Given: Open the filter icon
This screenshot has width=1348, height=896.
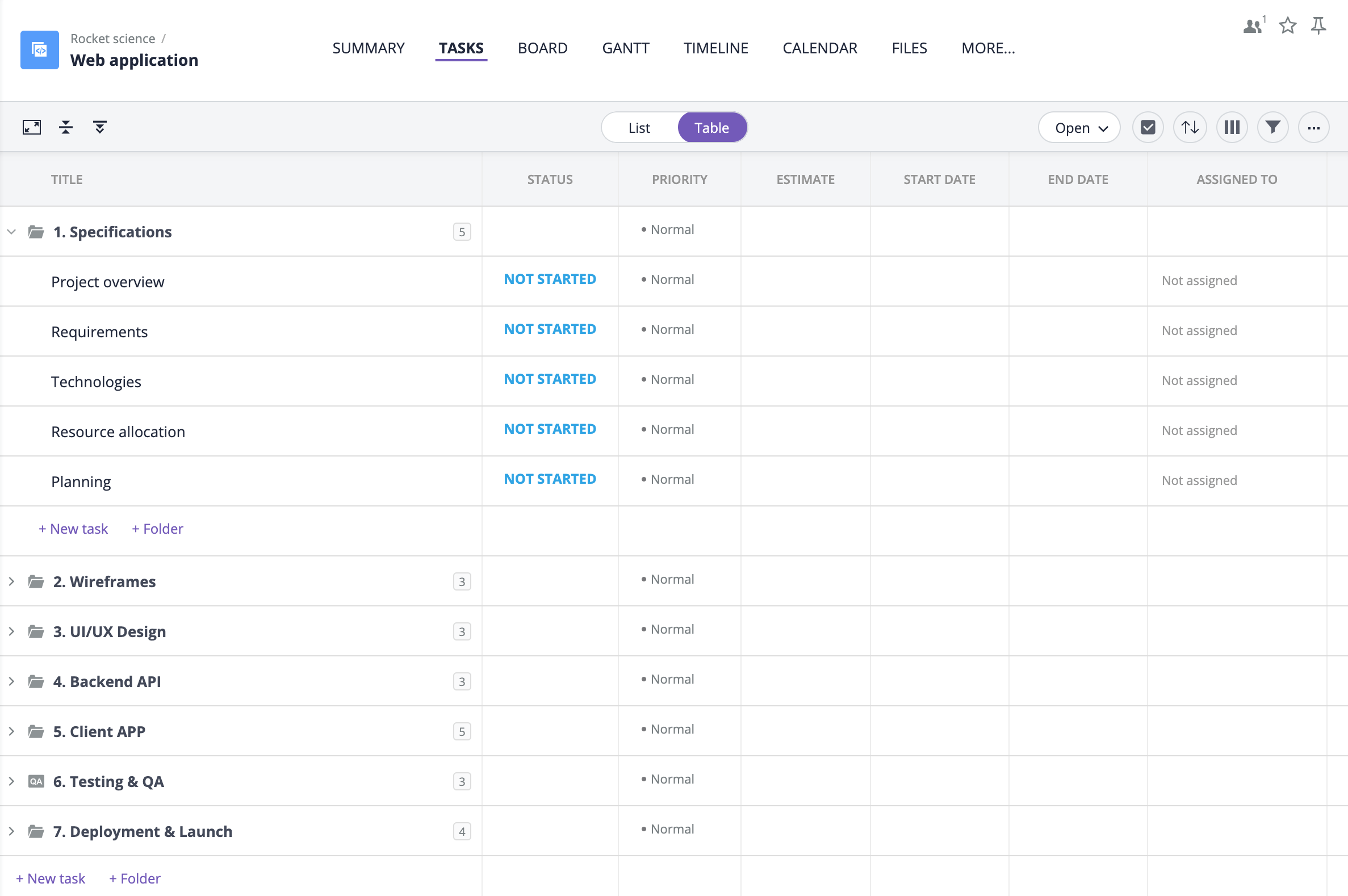Looking at the screenshot, I should coord(1272,127).
